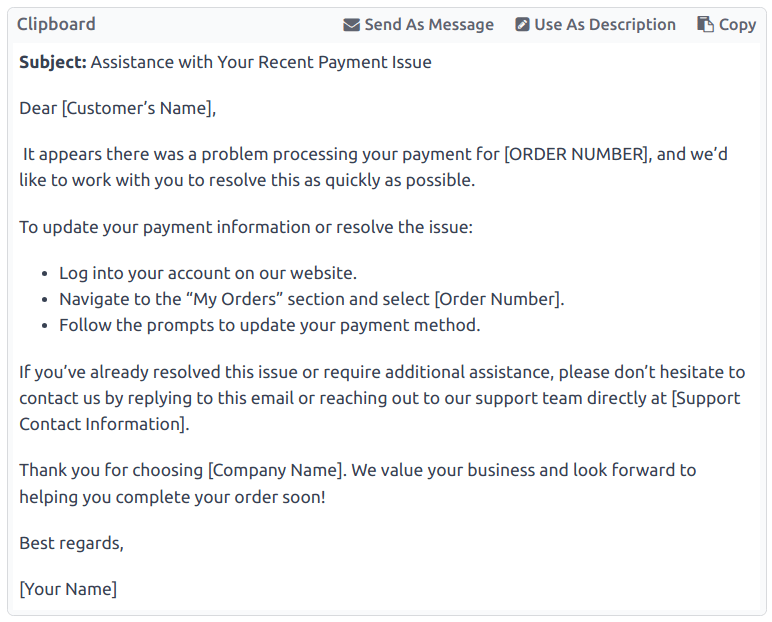Click the pencil icon beside Use As Description

pos(522,25)
